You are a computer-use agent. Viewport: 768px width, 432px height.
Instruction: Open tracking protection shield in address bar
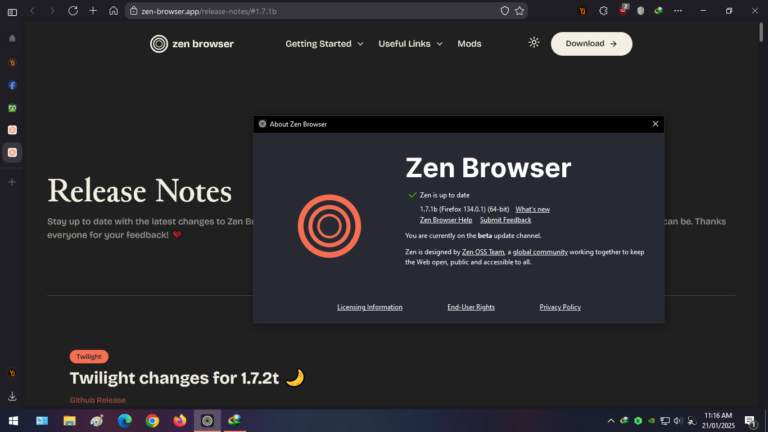pyautogui.click(x=504, y=11)
